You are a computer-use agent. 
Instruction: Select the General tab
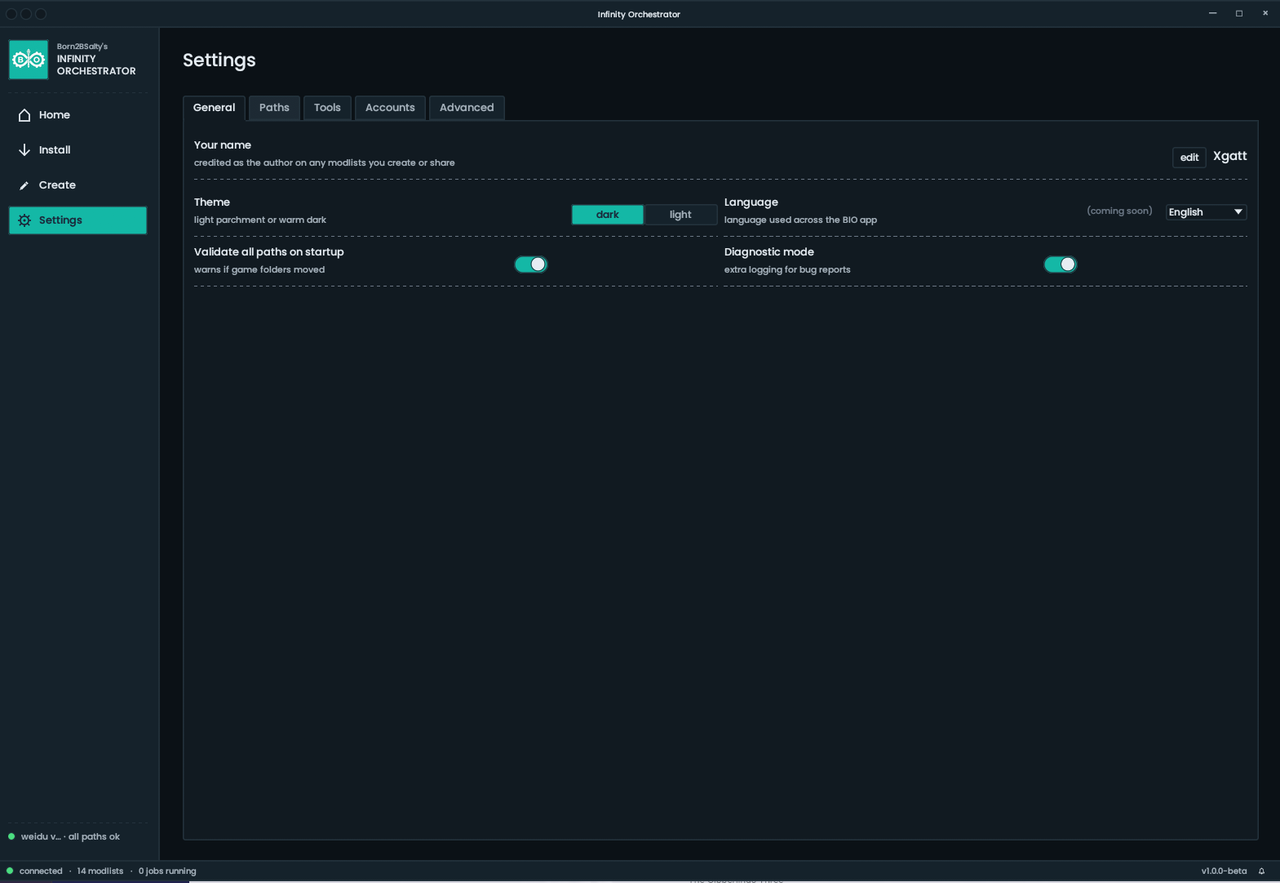point(214,107)
